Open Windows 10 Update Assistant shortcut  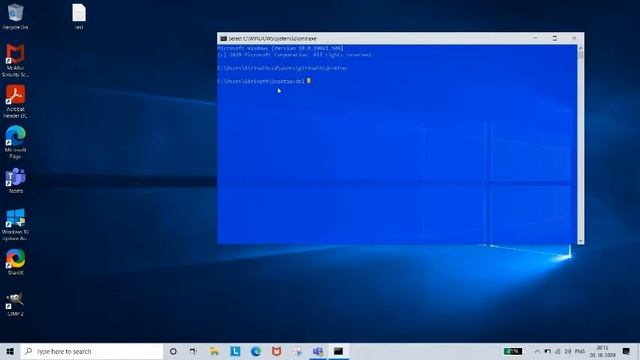[x=16, y=224]
